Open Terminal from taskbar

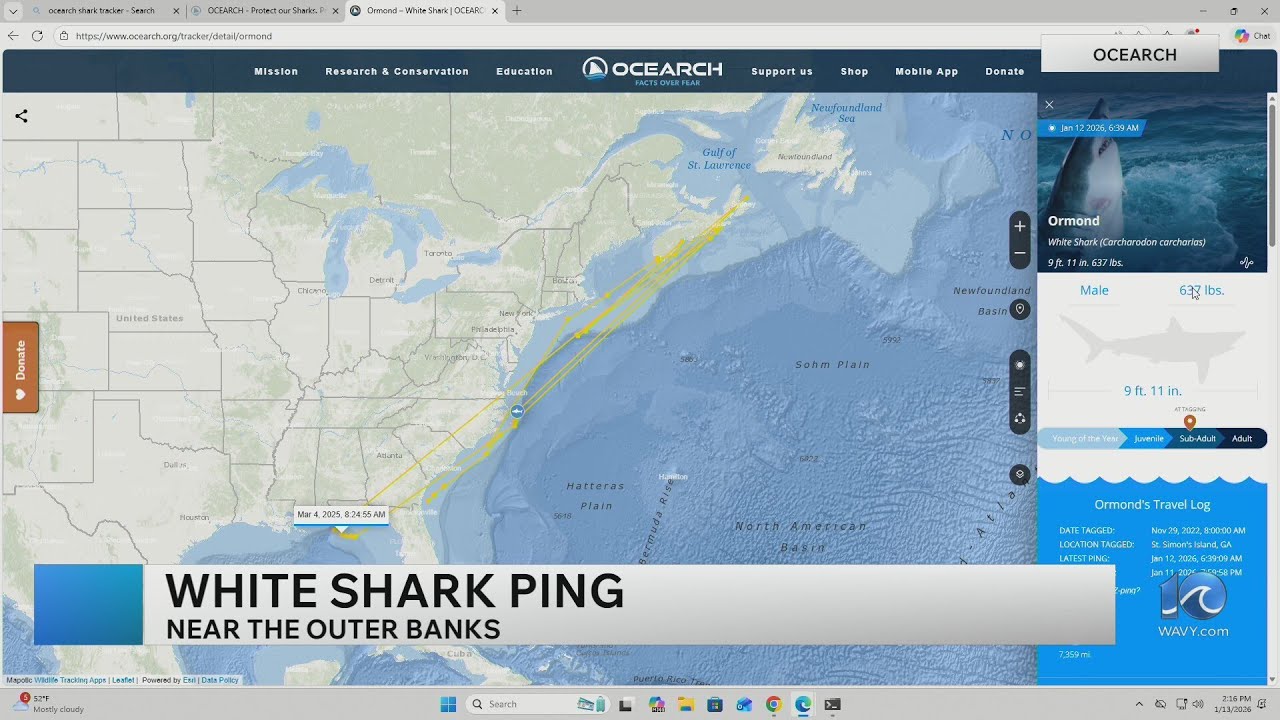832,704
